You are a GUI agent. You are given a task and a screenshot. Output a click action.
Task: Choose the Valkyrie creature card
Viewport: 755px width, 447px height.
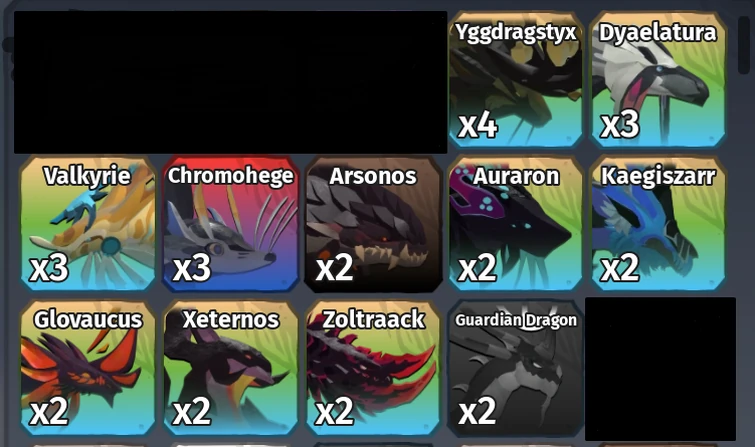pyautogui.click(x=88, y=224)
